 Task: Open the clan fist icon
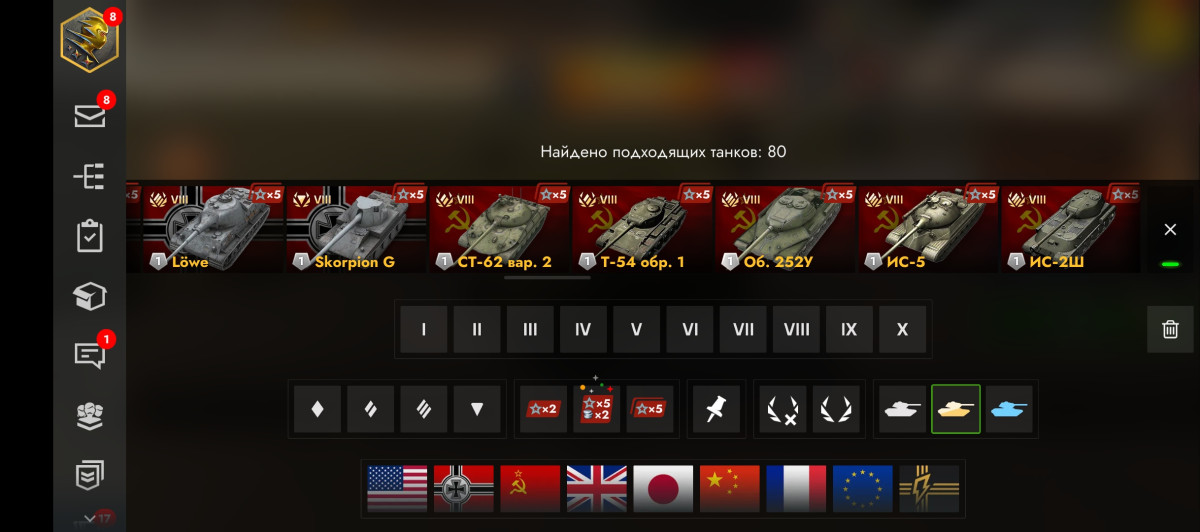(x=90, y=416)
